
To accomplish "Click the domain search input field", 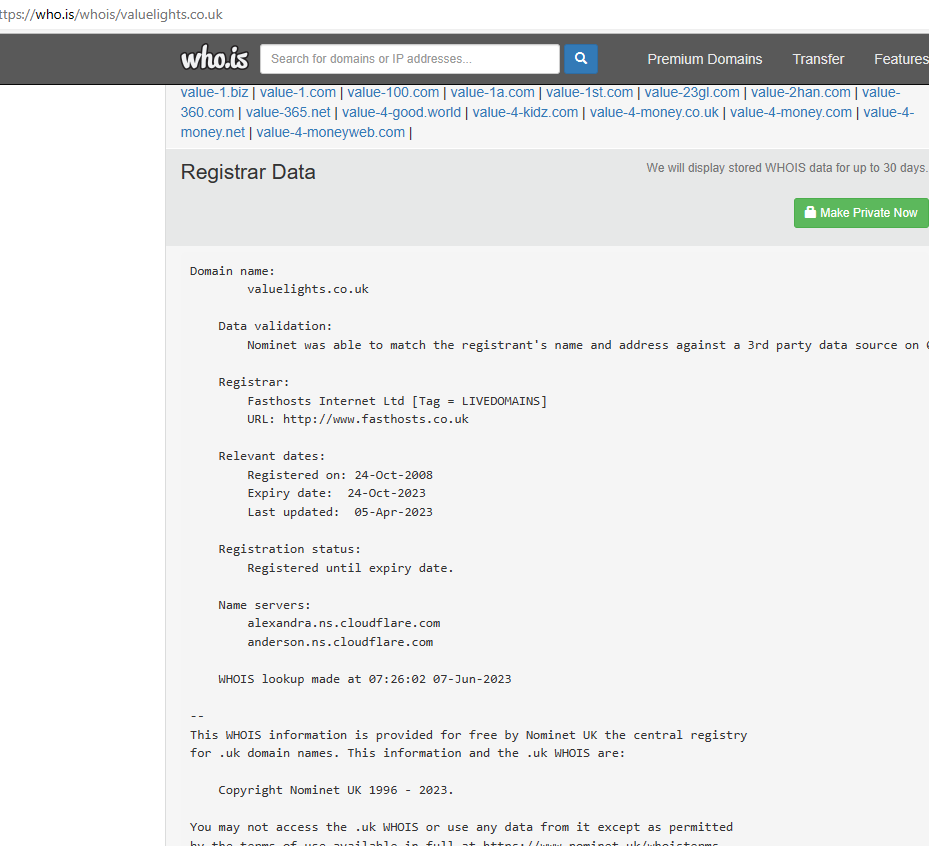I will 410,59.
